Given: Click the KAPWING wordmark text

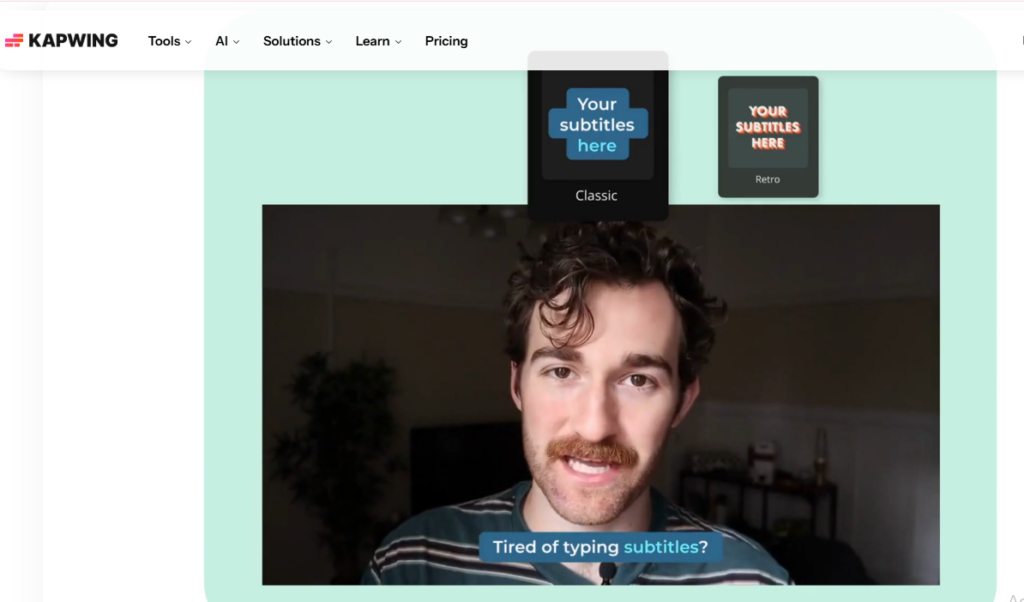Looking at the screenshot, I should [73, 41].
